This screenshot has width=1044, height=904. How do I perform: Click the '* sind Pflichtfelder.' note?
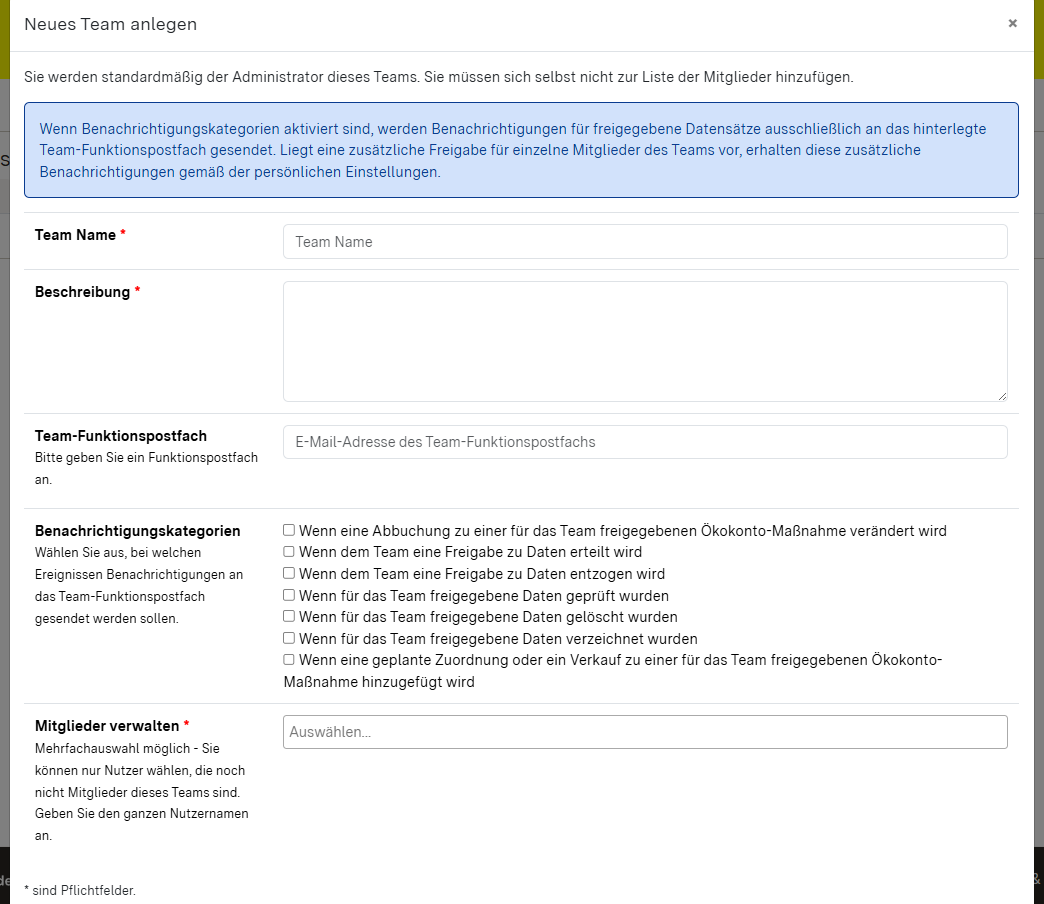tap(80, 891)
